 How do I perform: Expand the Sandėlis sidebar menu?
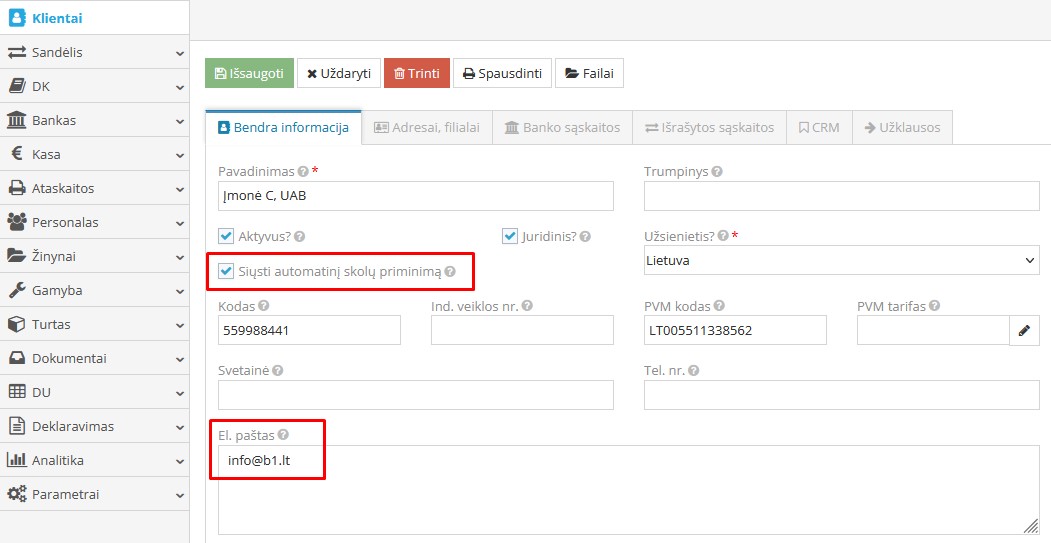pos(94,52)
